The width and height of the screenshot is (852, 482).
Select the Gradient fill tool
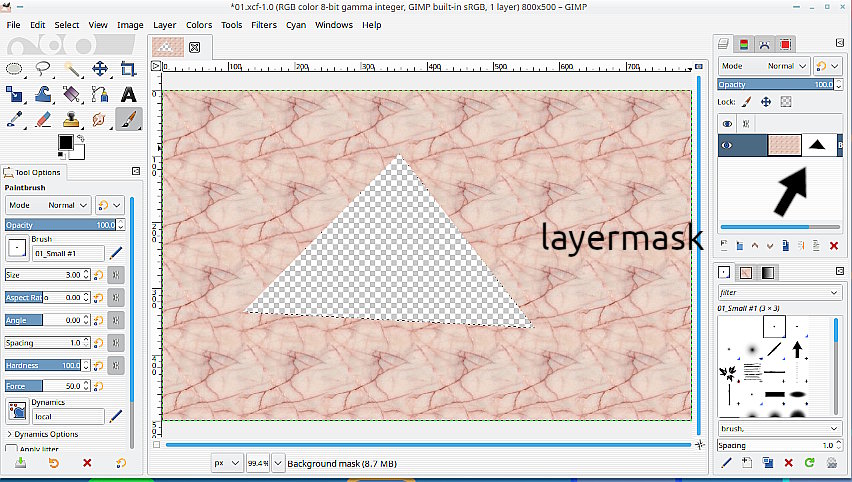click(x=72, y=95)
